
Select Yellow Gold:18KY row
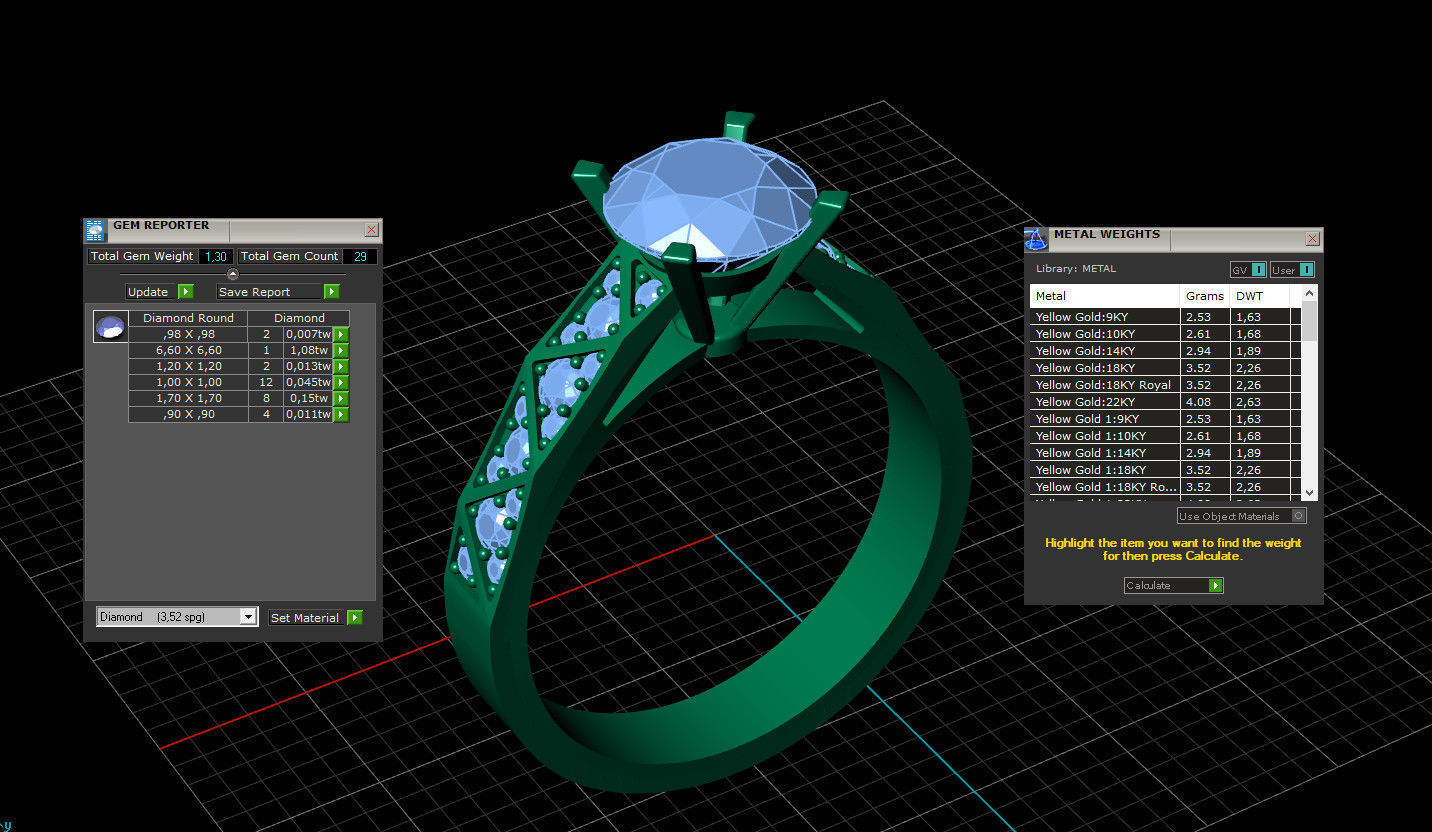(x=1166, y=368)
